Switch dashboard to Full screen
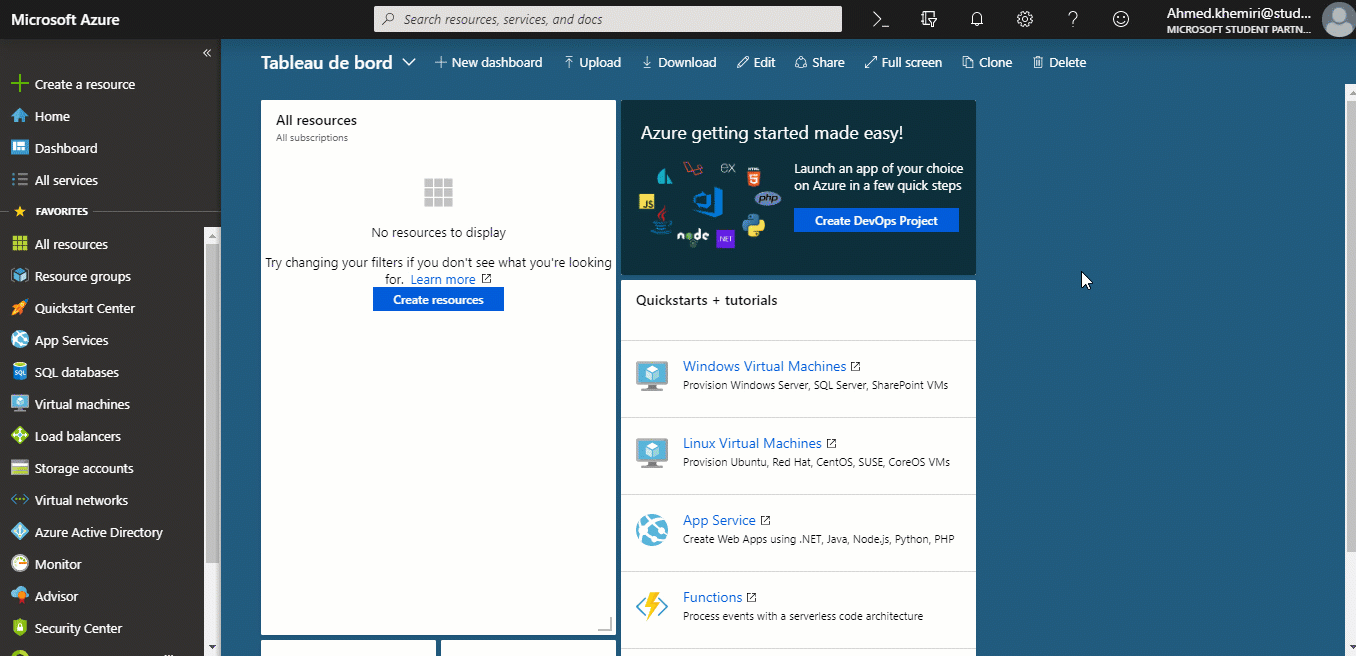The image size is (1356, 656). click(903, 62)
